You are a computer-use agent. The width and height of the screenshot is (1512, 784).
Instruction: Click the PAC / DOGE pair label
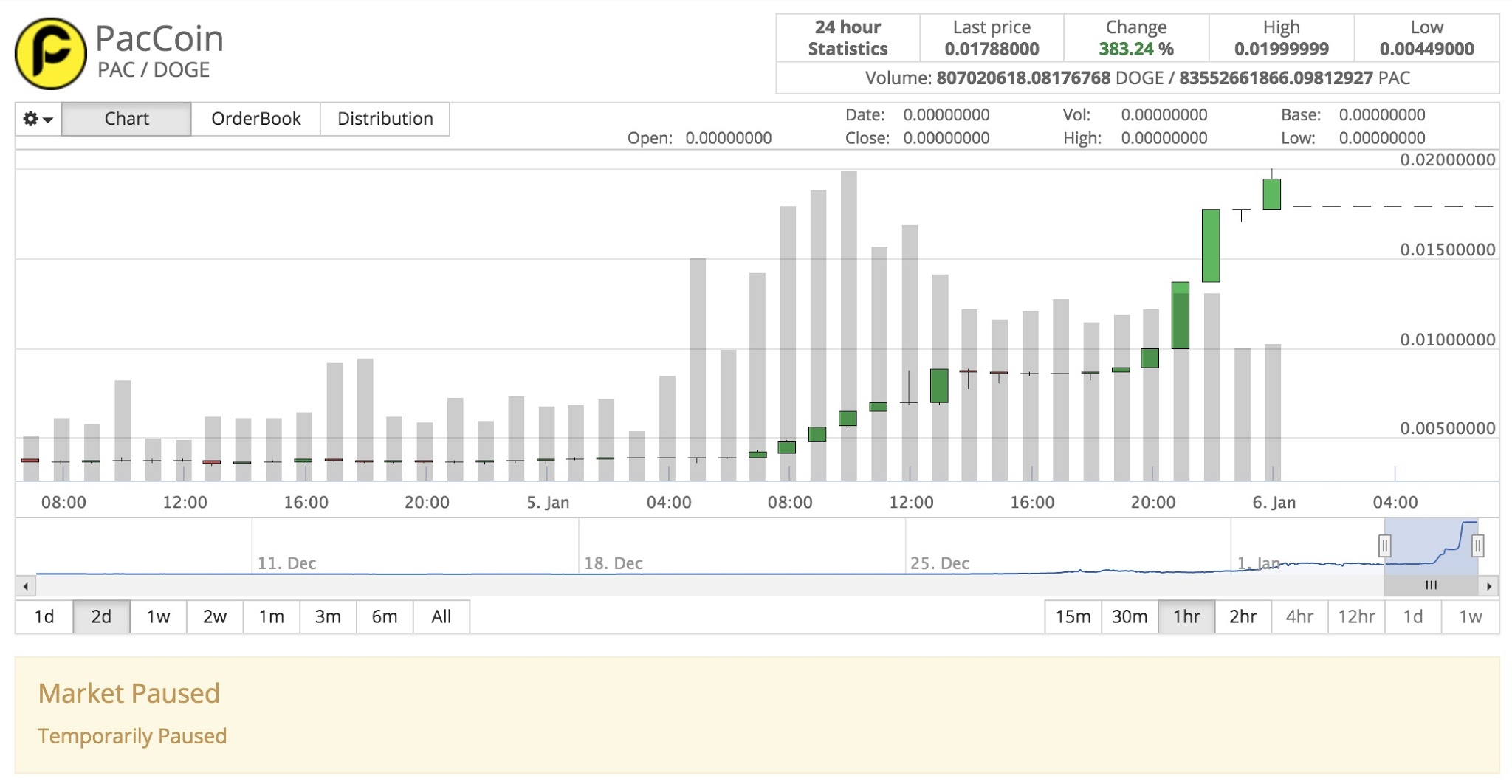154,70
